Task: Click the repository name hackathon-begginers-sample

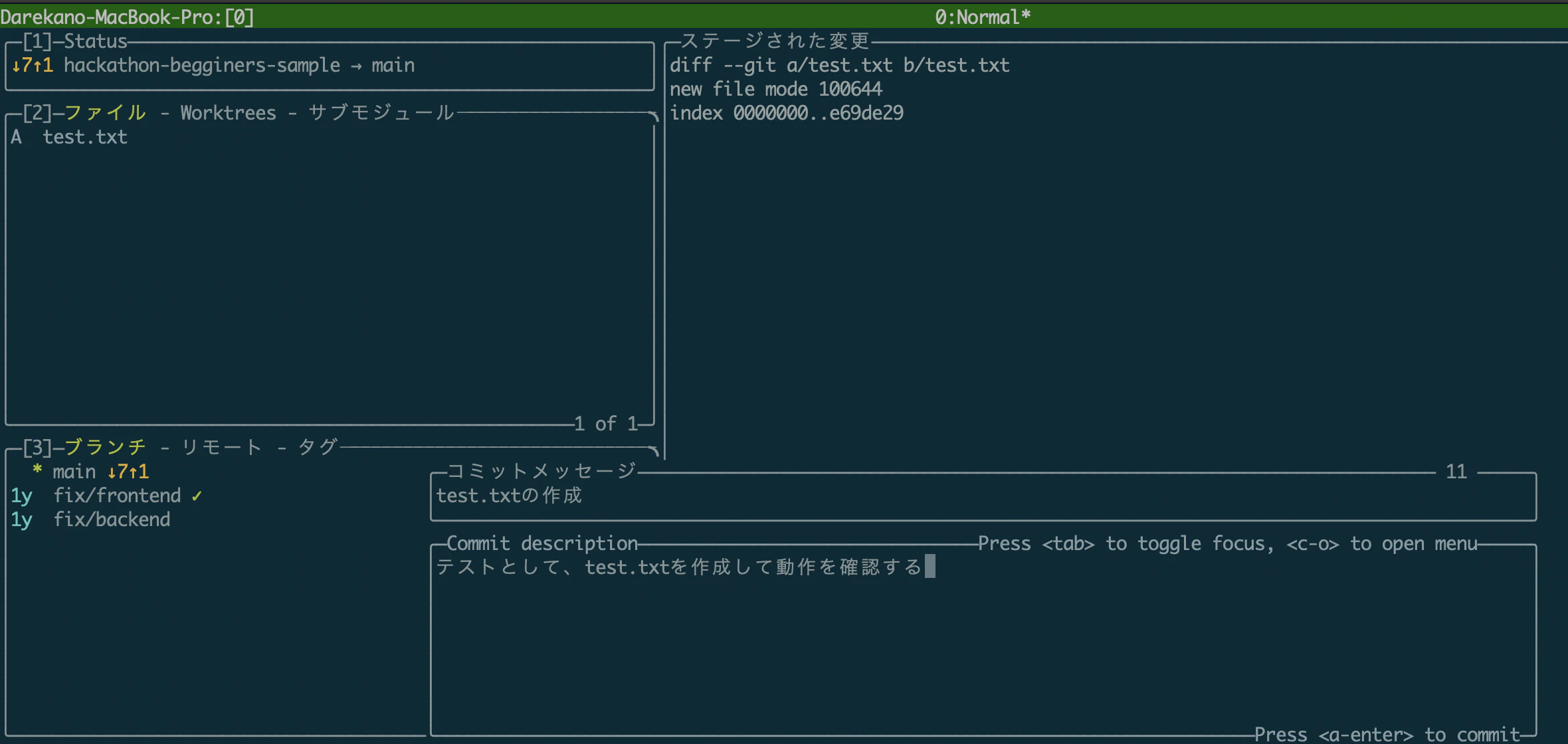Action: pyautogui.click(x=202, y=65)
